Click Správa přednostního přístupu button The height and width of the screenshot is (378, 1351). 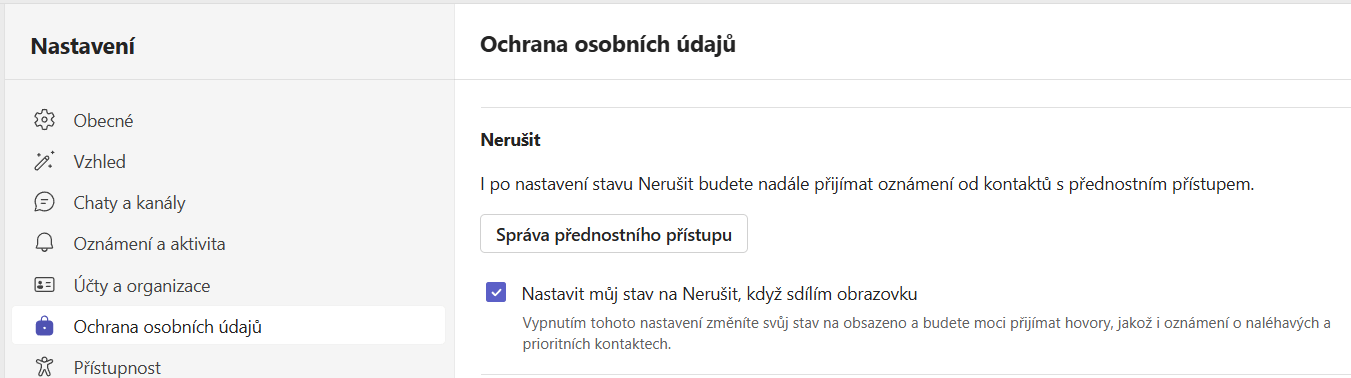click(614, 235)
